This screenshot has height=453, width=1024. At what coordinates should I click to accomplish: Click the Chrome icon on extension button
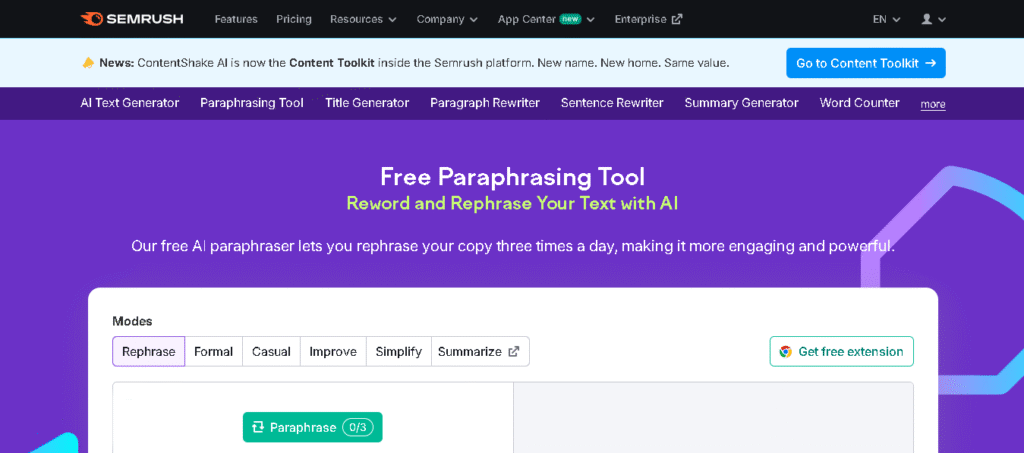click(x=786, y=352)
